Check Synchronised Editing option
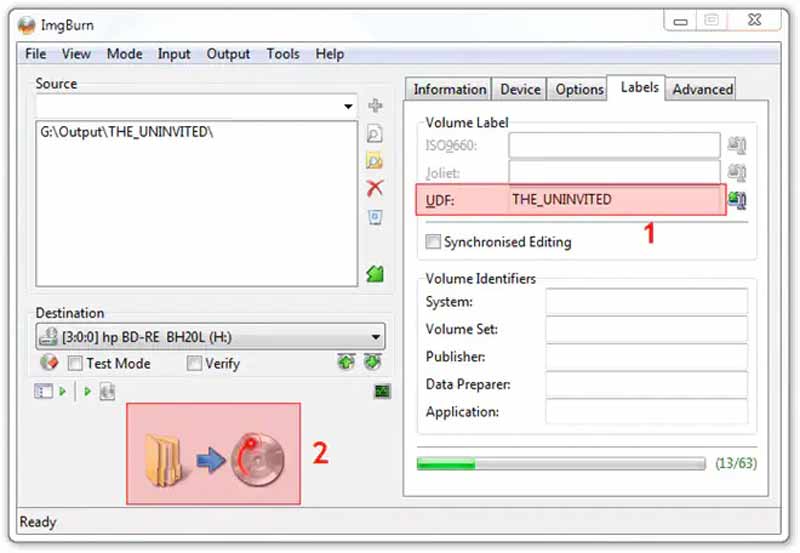Image resolution: width=800 pixels, height=553 pixels. coord(433,242)
